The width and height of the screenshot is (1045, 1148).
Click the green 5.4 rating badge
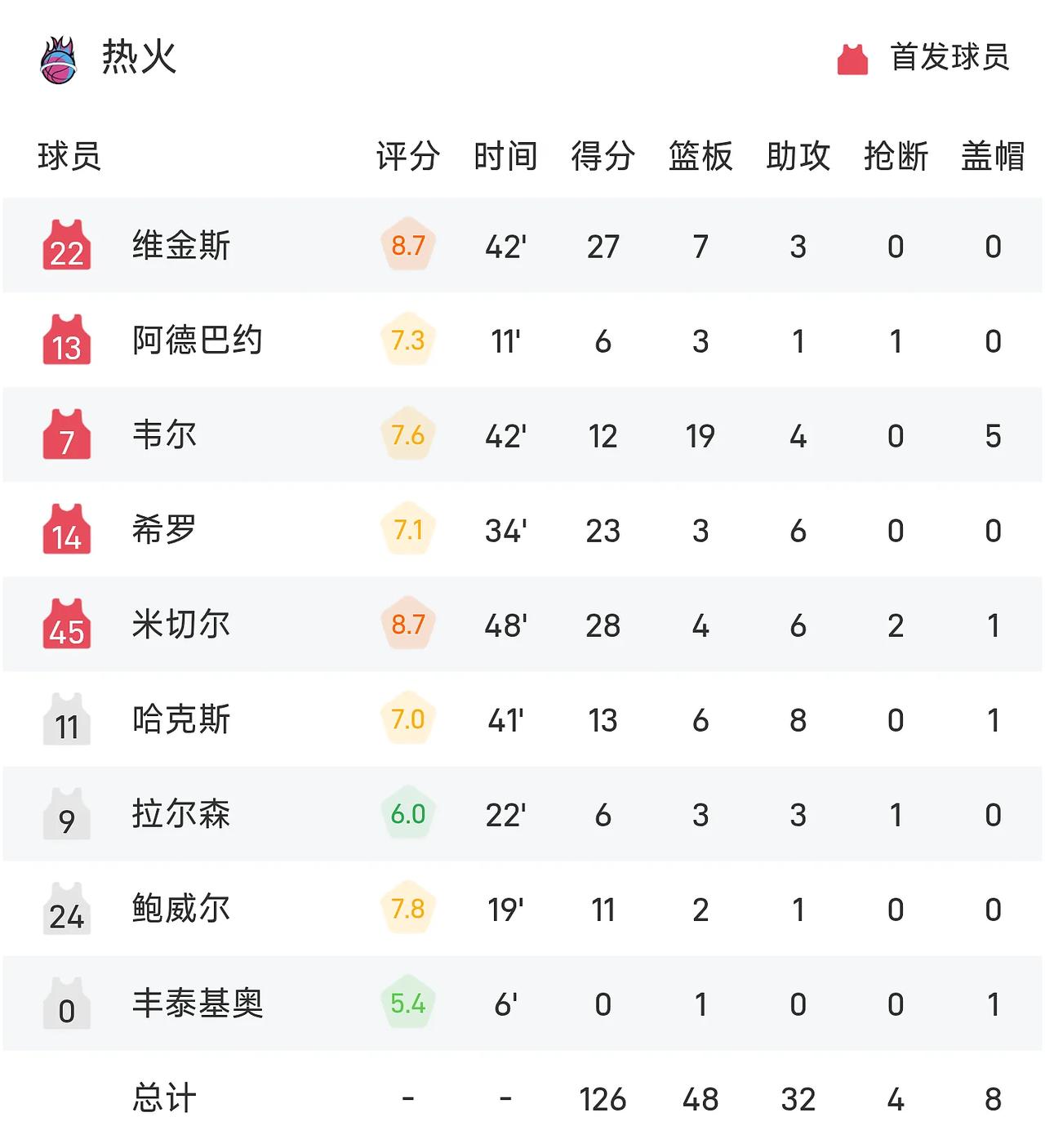pos(408,1003)
